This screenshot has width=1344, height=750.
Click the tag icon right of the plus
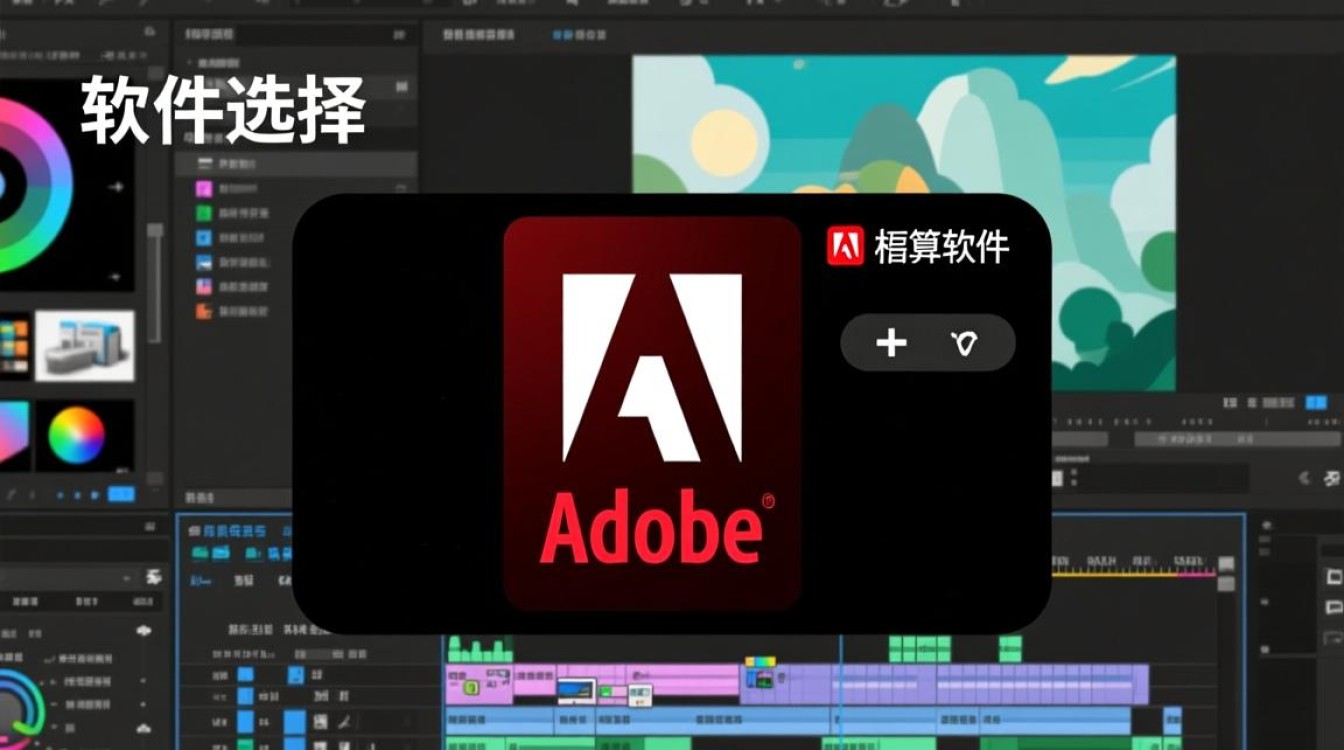coord(964,345)
